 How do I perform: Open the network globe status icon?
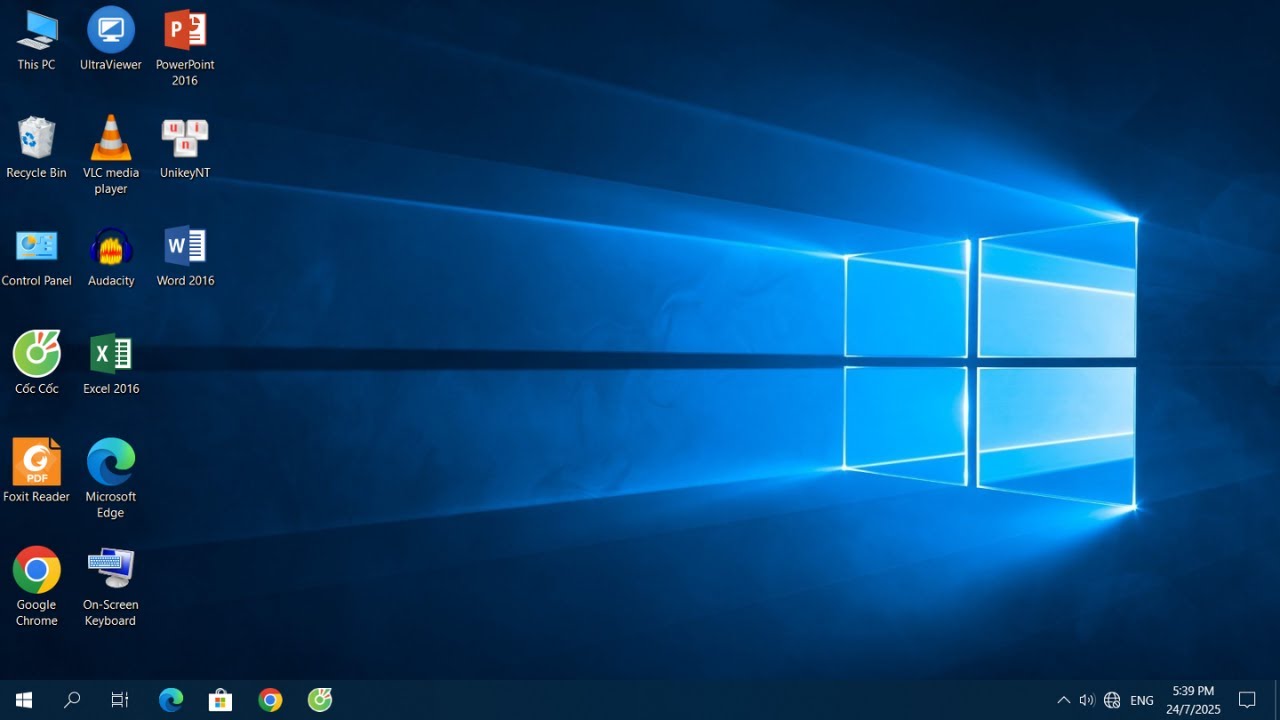click(1112, 700)
